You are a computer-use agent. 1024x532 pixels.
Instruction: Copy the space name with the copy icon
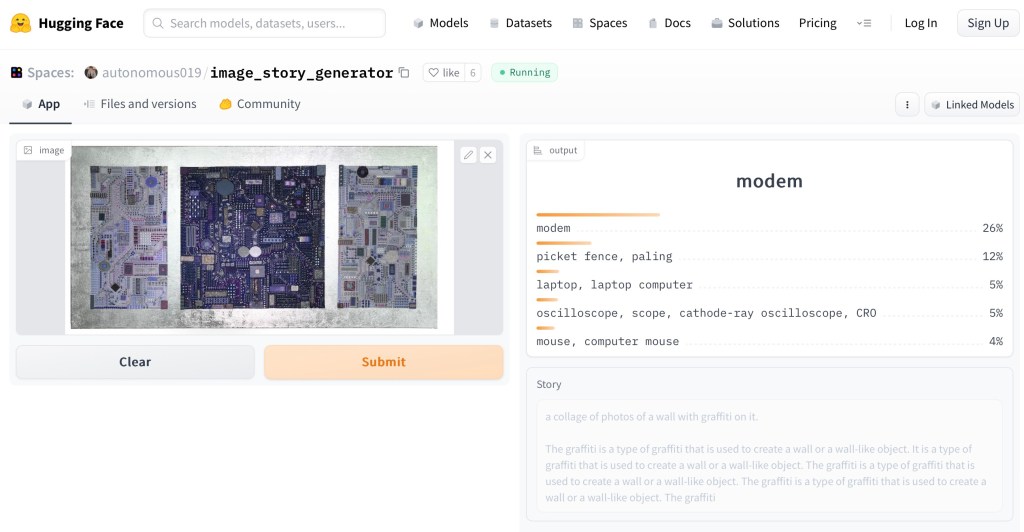coord(404,73)
